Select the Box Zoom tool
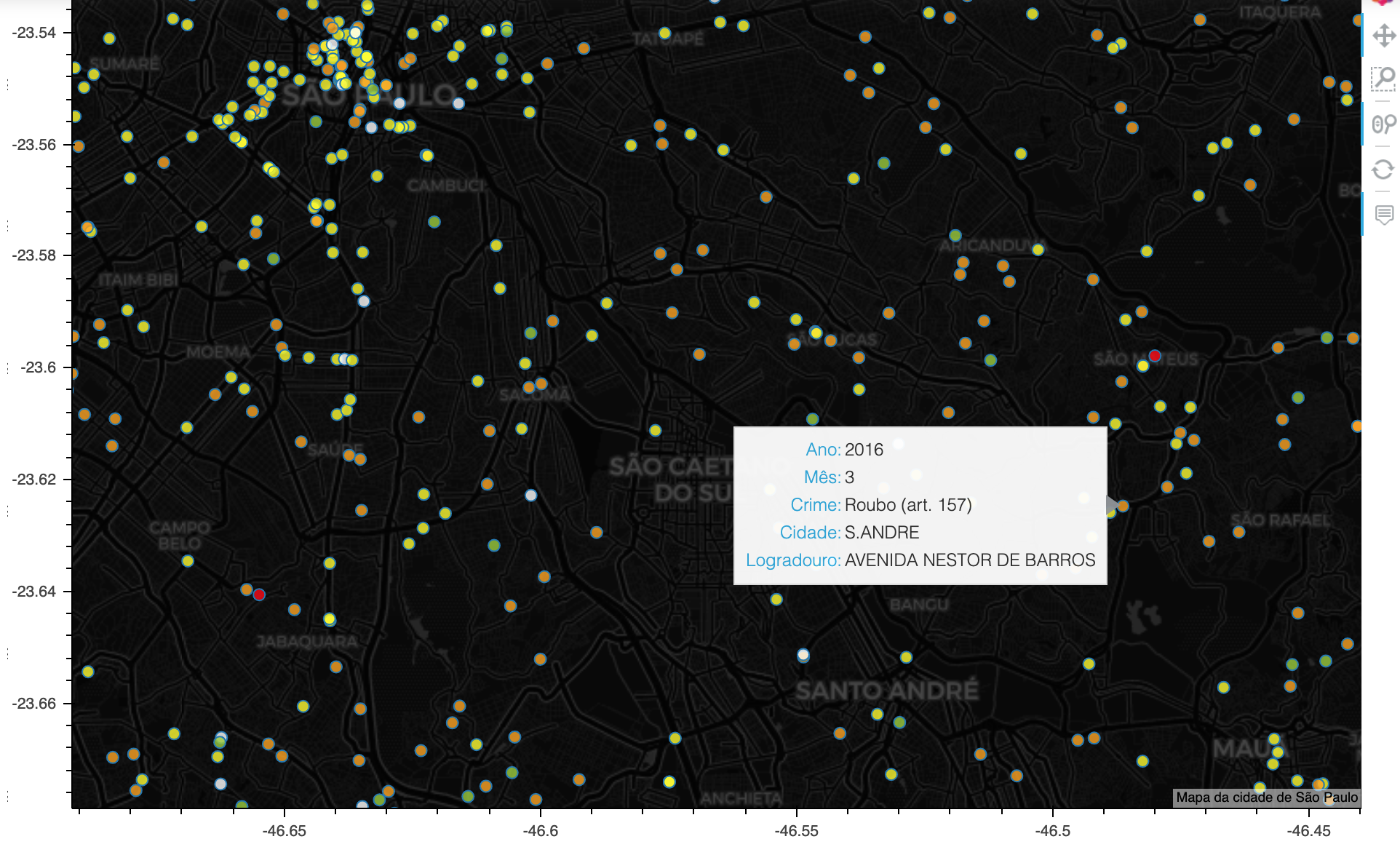Image resolution: width=1400 pixels, height=847 pixels. click(x=1383, y=79)
